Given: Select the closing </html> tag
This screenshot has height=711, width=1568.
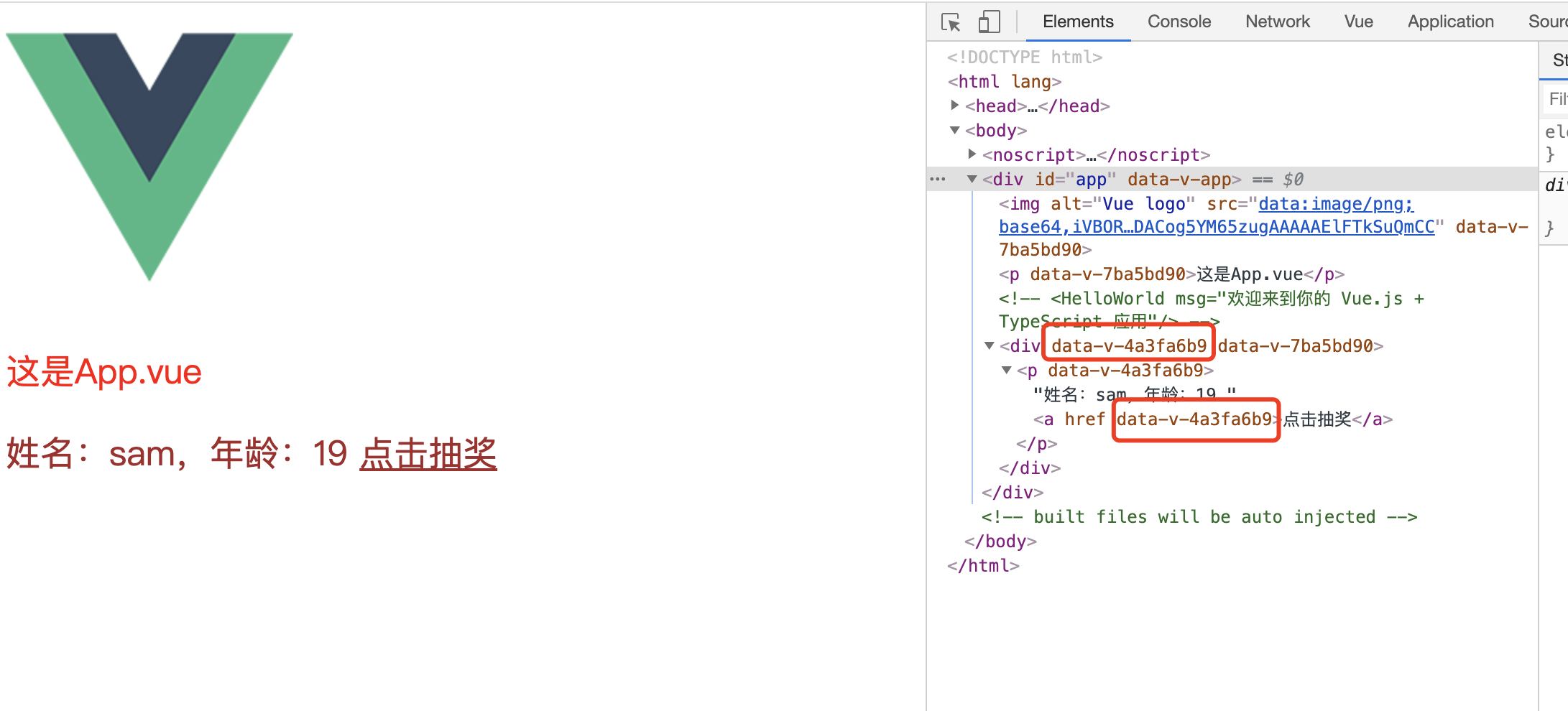Looking at the screenshot, I should point(983,565).
